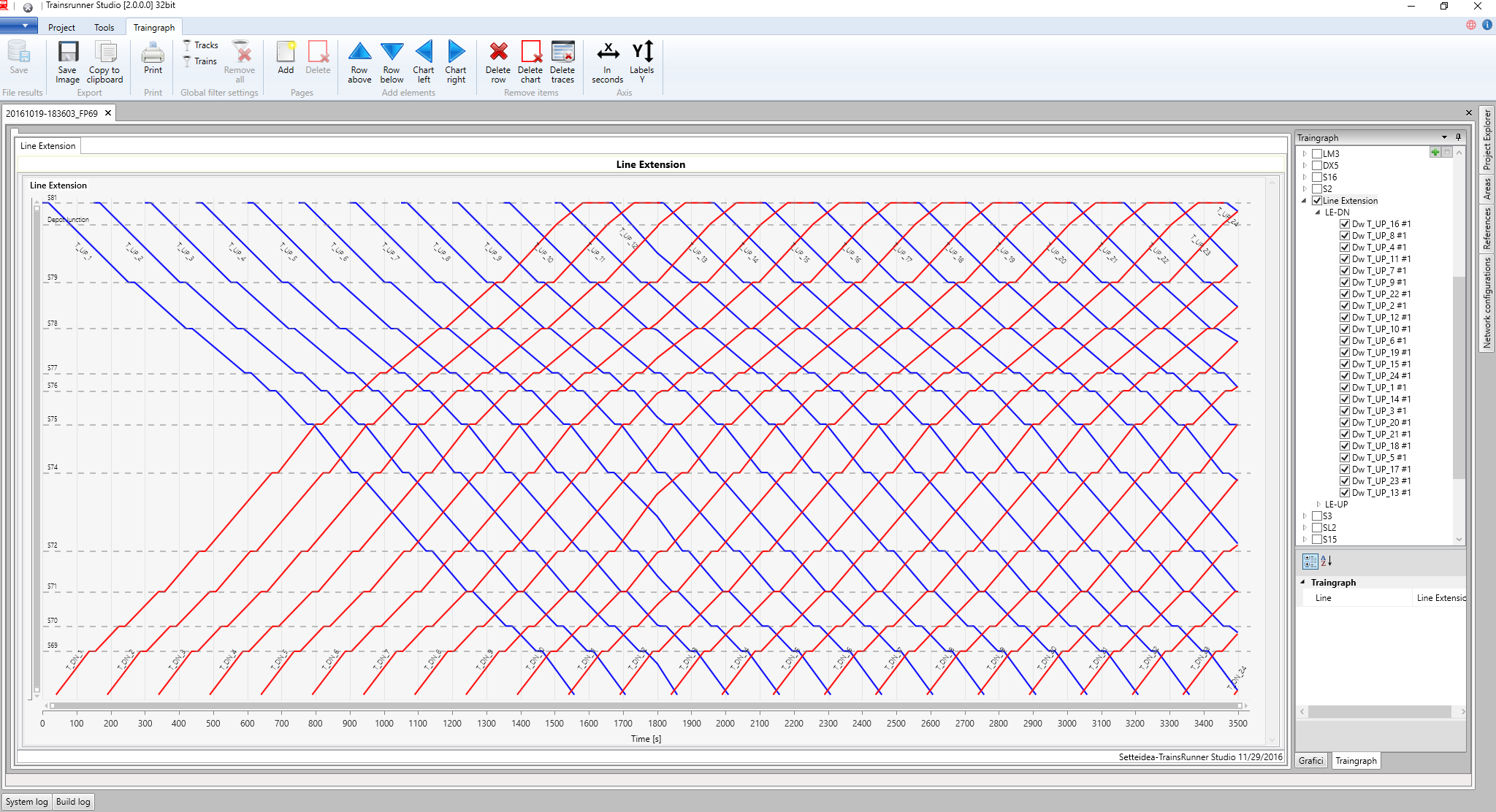The height and width of the screenshot is (812, 1496).
Task: Open Network configurations side panel
Action: pos(1487,302)
